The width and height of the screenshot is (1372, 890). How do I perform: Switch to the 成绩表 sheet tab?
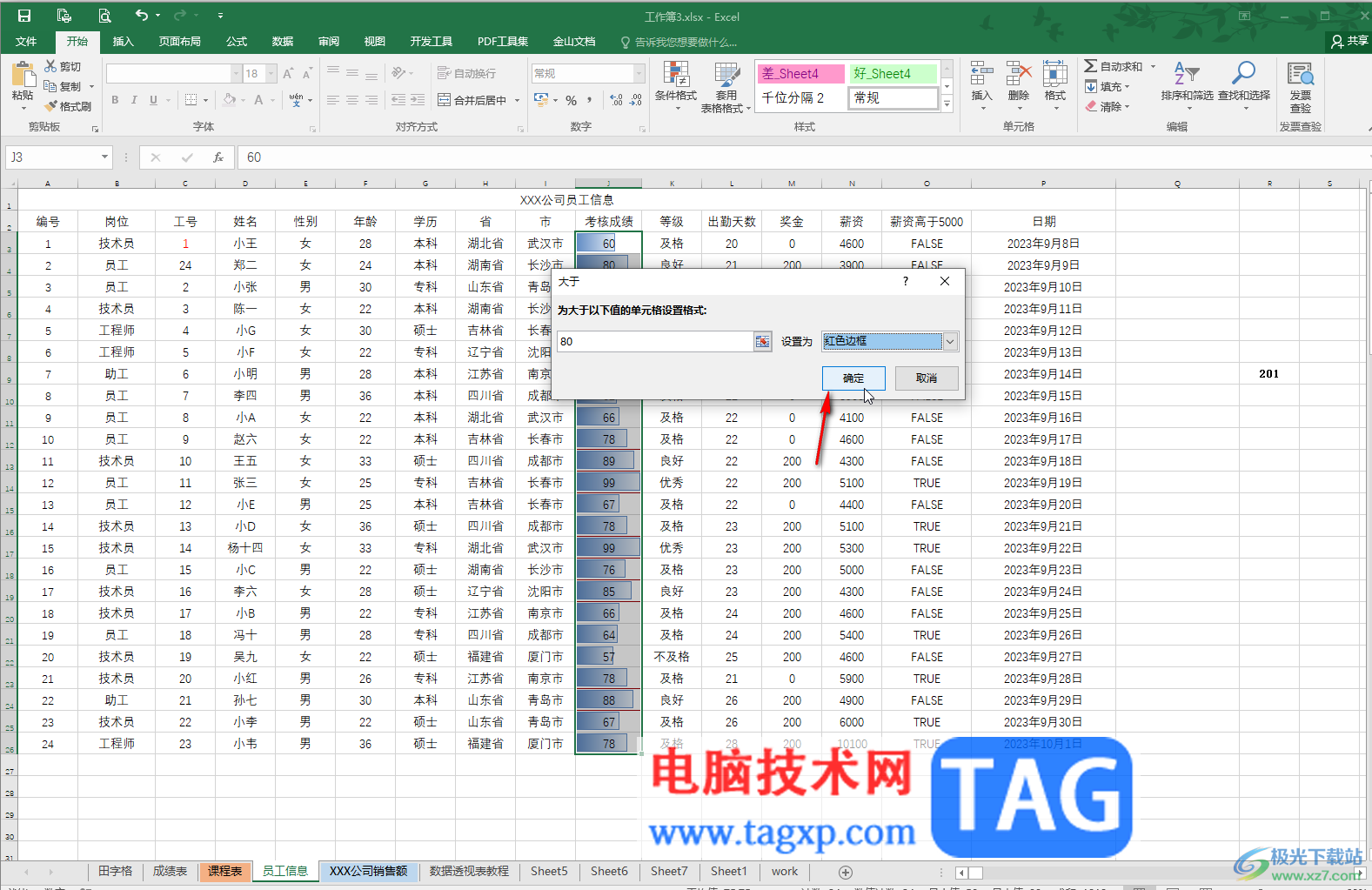[170, 872]
